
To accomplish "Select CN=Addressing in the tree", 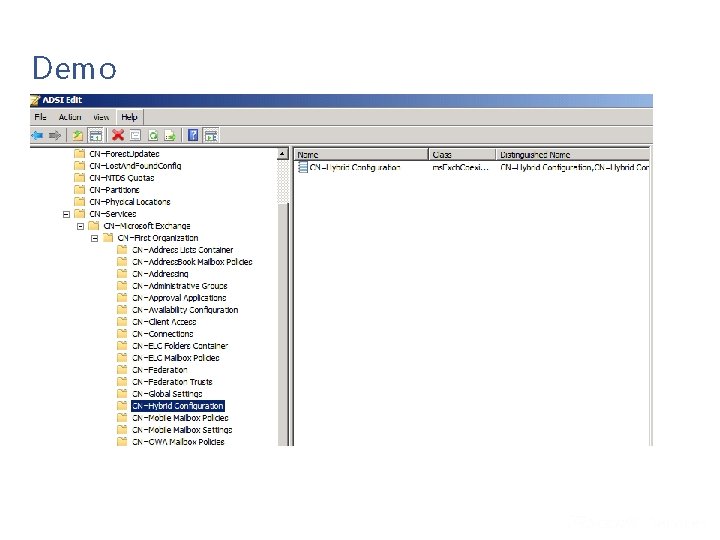I will (160, 274).
